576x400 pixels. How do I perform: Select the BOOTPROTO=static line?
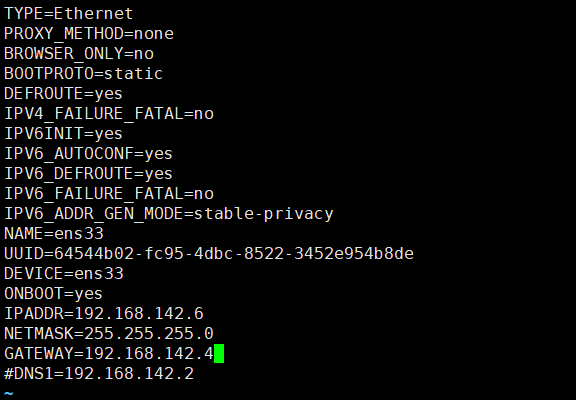point(83,73)
